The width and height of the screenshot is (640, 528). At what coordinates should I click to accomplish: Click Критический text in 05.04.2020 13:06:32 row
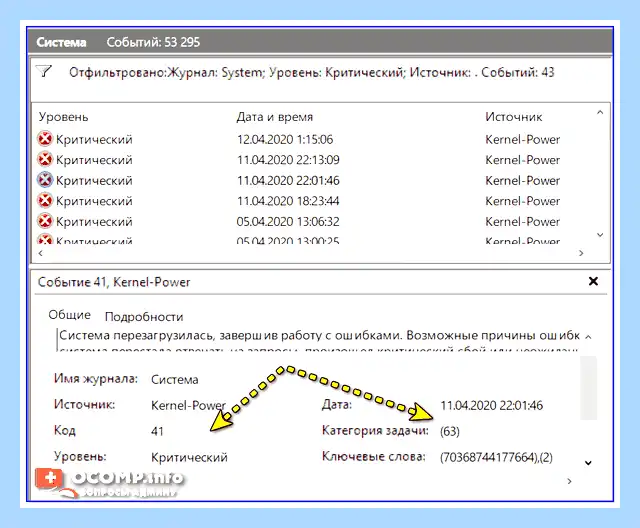tap(94, 222)
